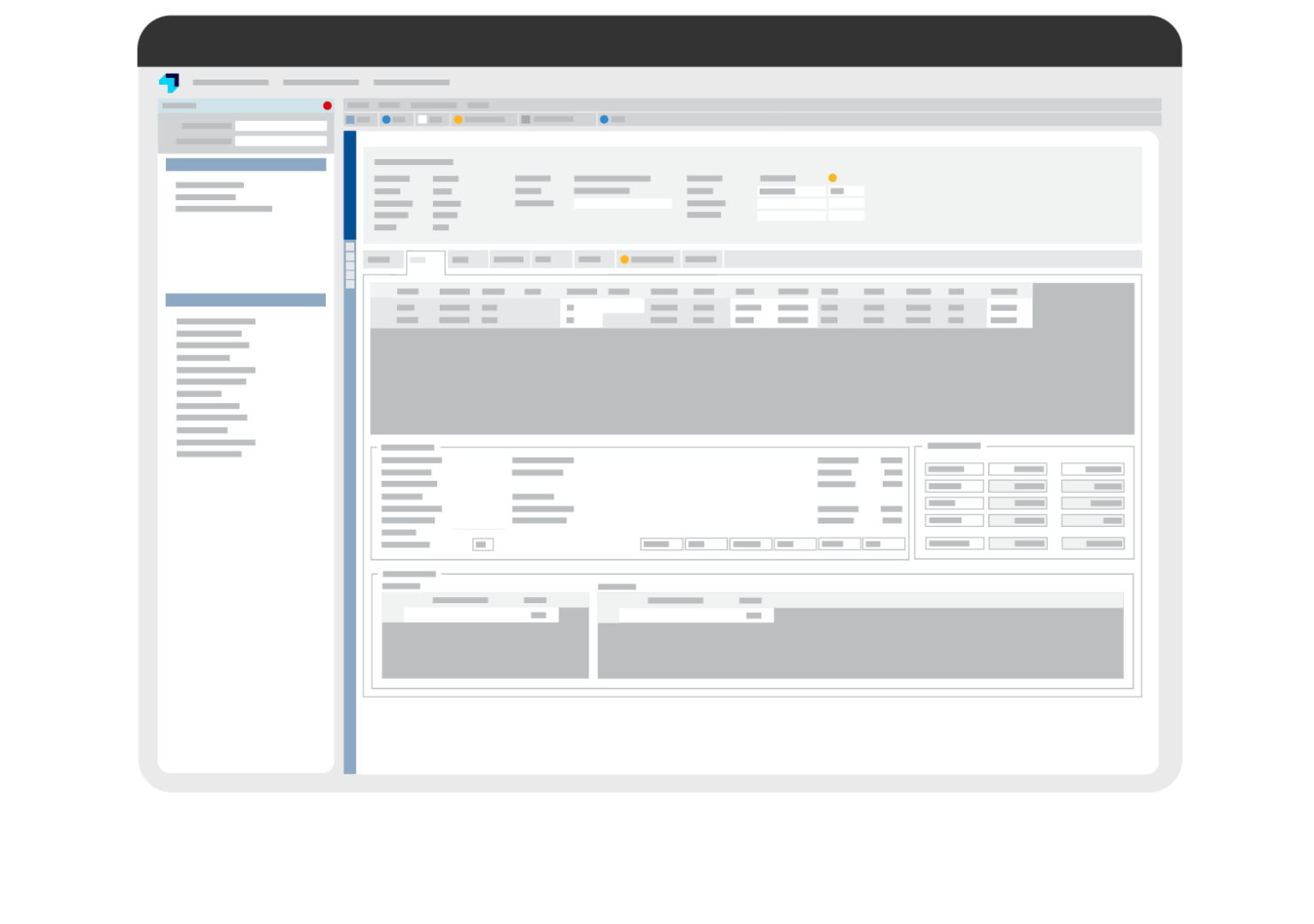Viewport: 1314px width, 924px height.
Task: Open the small dropdown below the form fields
Action: (482, 544)
